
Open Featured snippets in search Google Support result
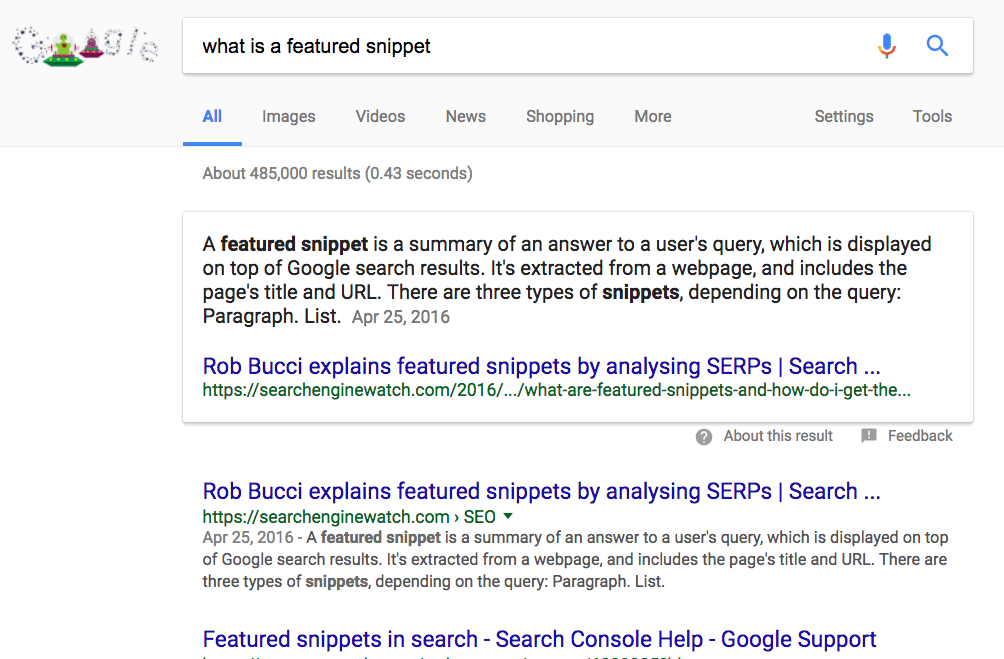[539, 639]
